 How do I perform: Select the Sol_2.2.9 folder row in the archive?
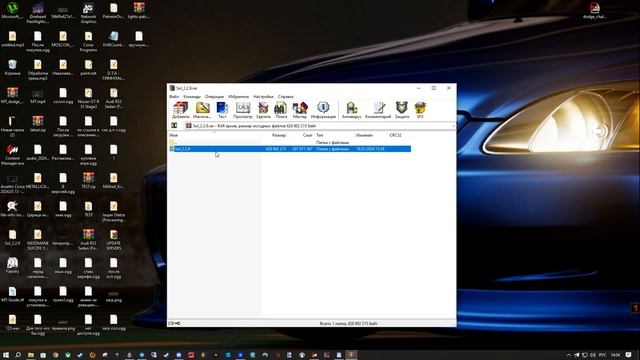(290, 149)
